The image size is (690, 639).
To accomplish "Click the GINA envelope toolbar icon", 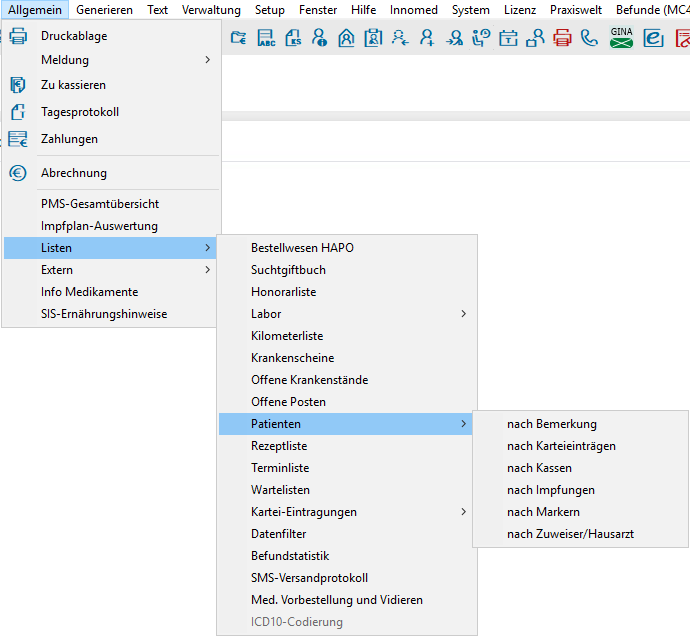I will [x=621, y=38].
